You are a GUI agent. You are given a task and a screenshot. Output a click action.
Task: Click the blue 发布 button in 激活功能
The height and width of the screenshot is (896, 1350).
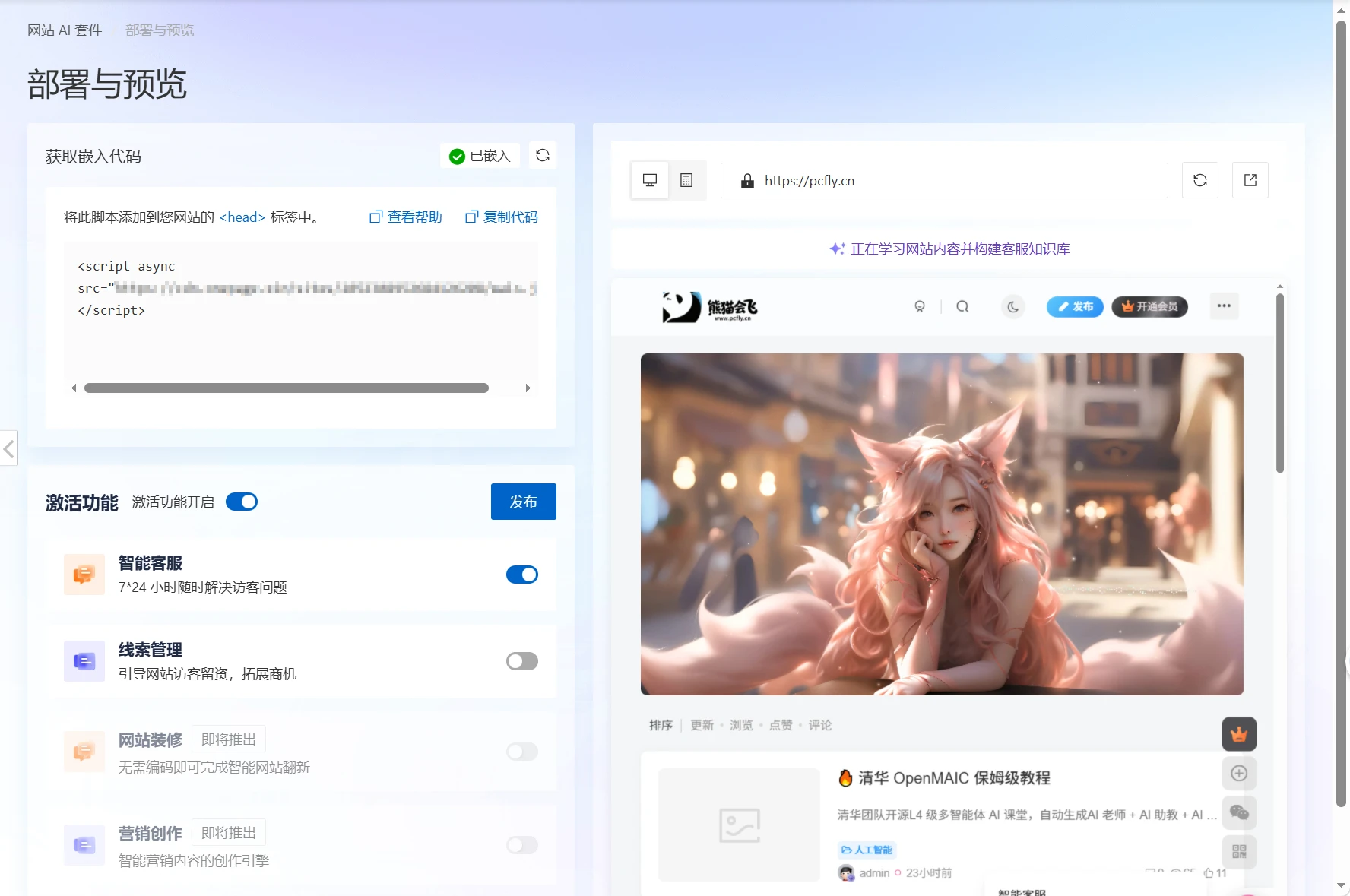[524, 502]
